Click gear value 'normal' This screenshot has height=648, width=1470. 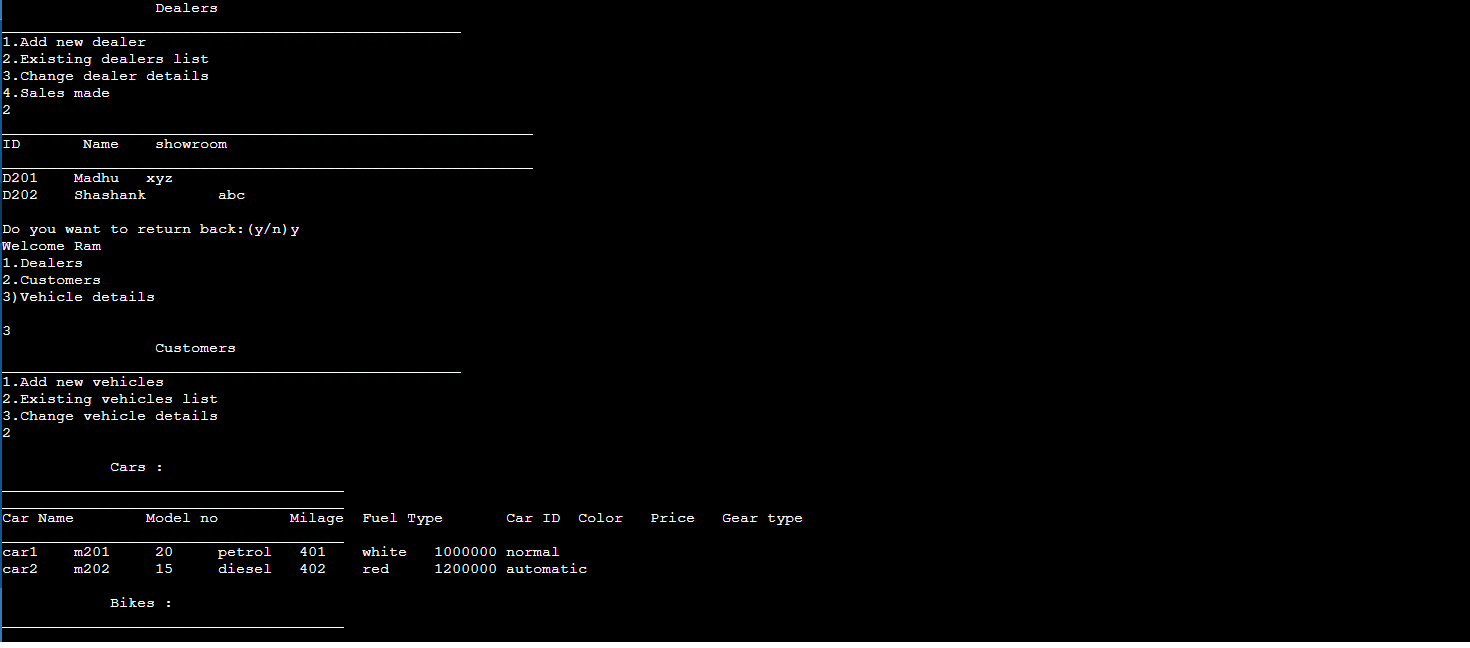(x=533, y=552)
